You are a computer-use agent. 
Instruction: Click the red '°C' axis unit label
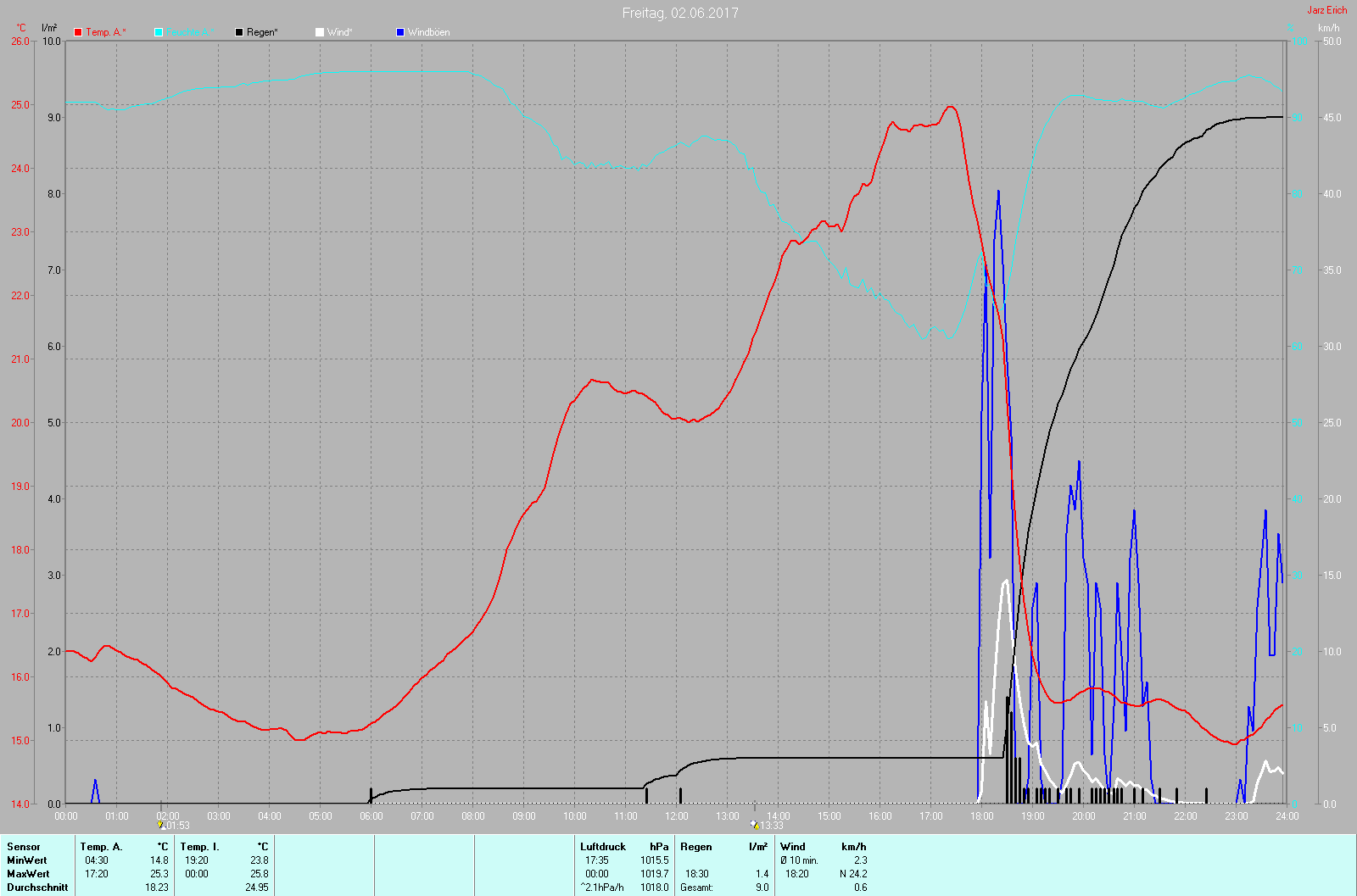pos(21,28)
